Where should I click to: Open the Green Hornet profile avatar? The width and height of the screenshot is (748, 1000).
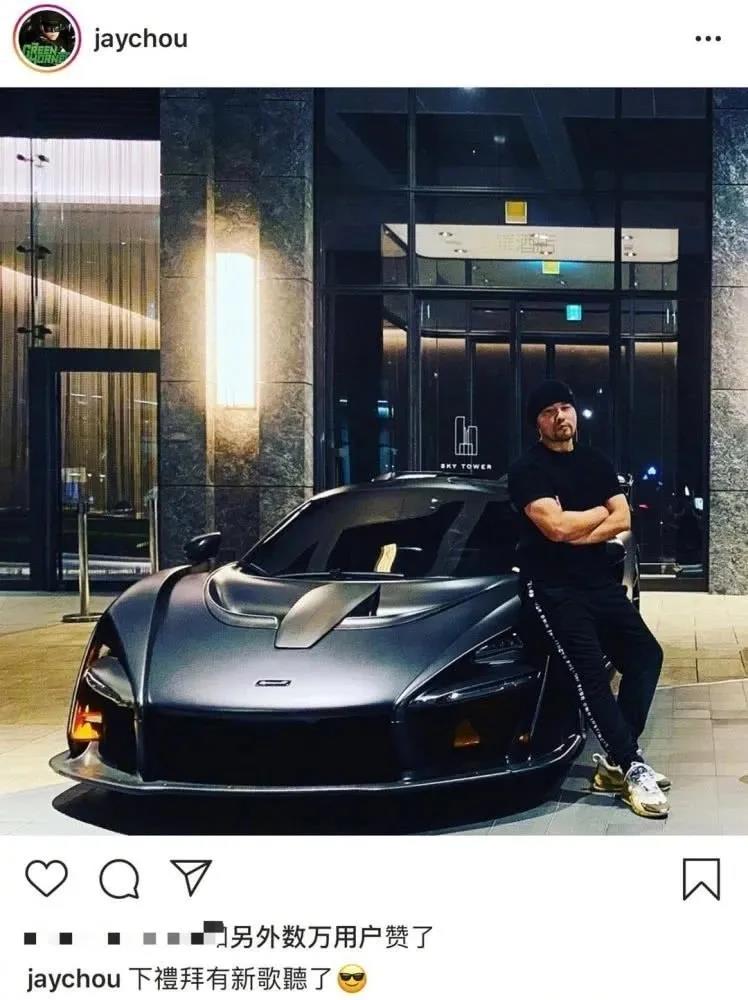[47, 40]
